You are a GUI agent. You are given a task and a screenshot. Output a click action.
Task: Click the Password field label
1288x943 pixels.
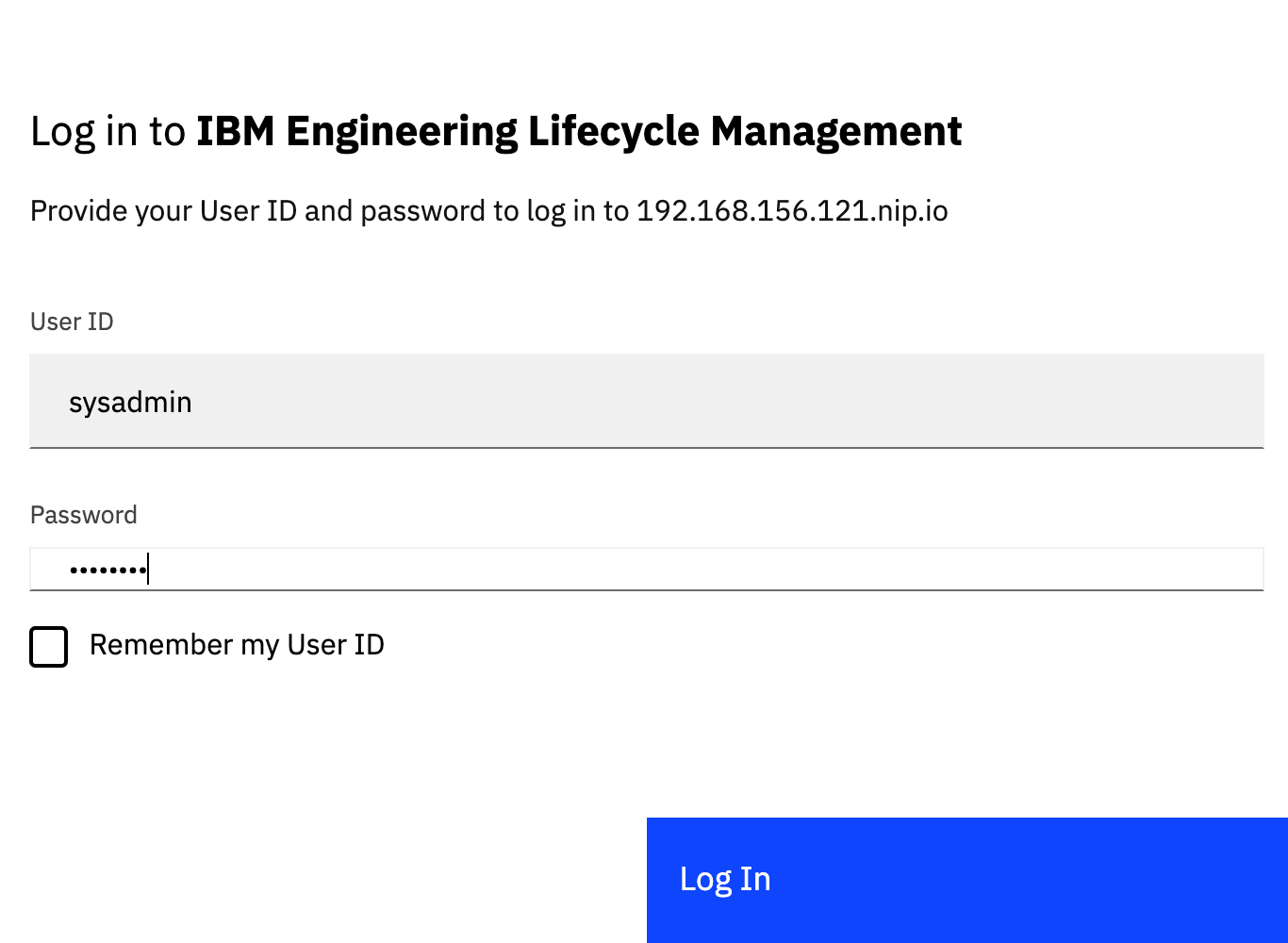84,515
